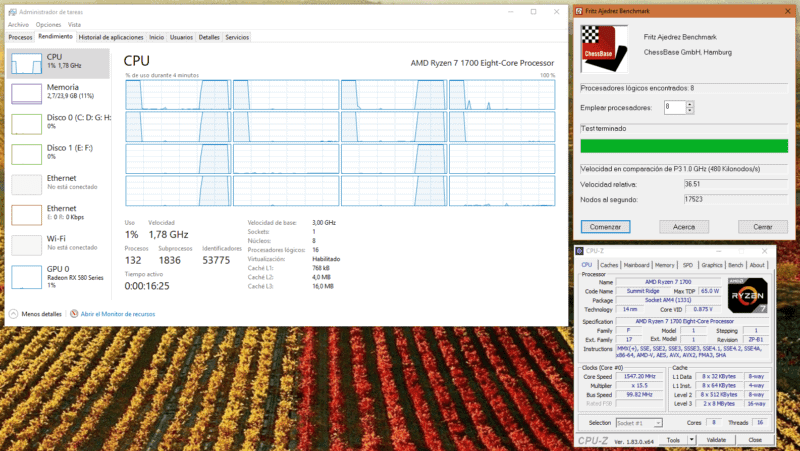Switch to the Procesos tab

(x=20, y=37)
